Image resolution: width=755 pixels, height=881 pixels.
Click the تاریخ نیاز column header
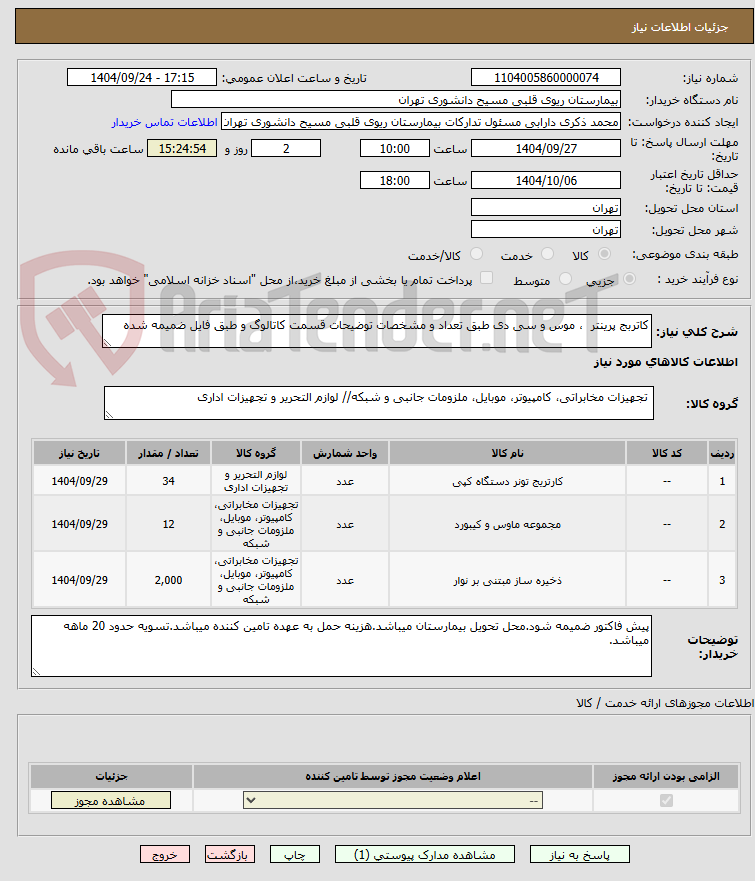tap(79, 453)
